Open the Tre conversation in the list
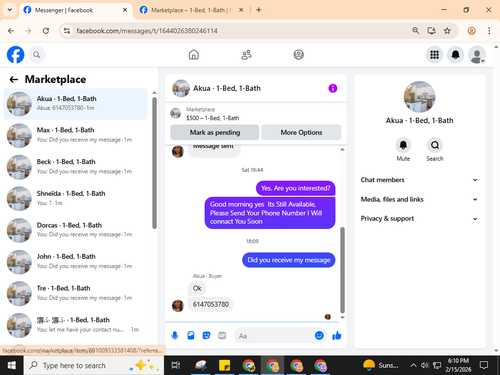The width and height of the screenshot is (500, 375). click(75, 293)
